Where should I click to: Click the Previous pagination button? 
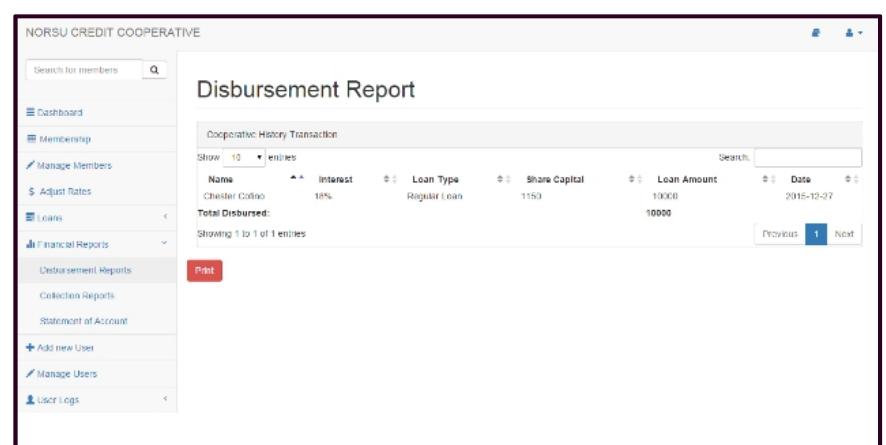click(780, 234)
